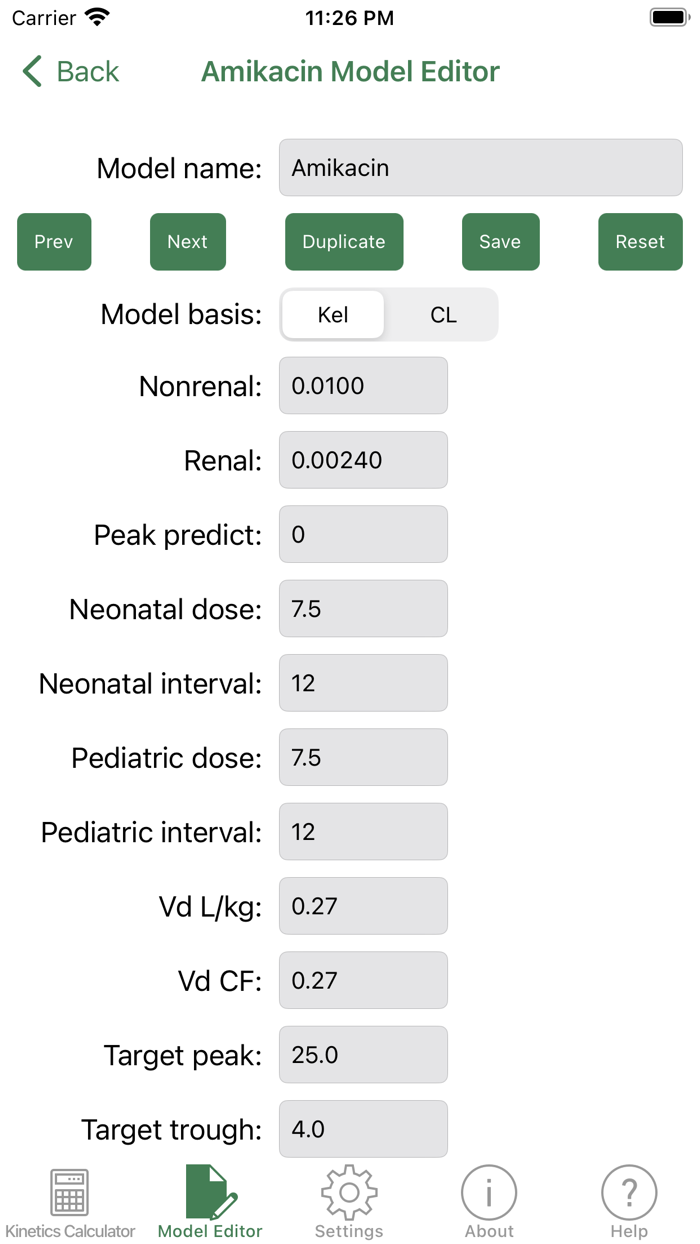Switch model basis to CL
Image resolution: width=700 pixels, height=1244 pixels.
click(443, 314)
